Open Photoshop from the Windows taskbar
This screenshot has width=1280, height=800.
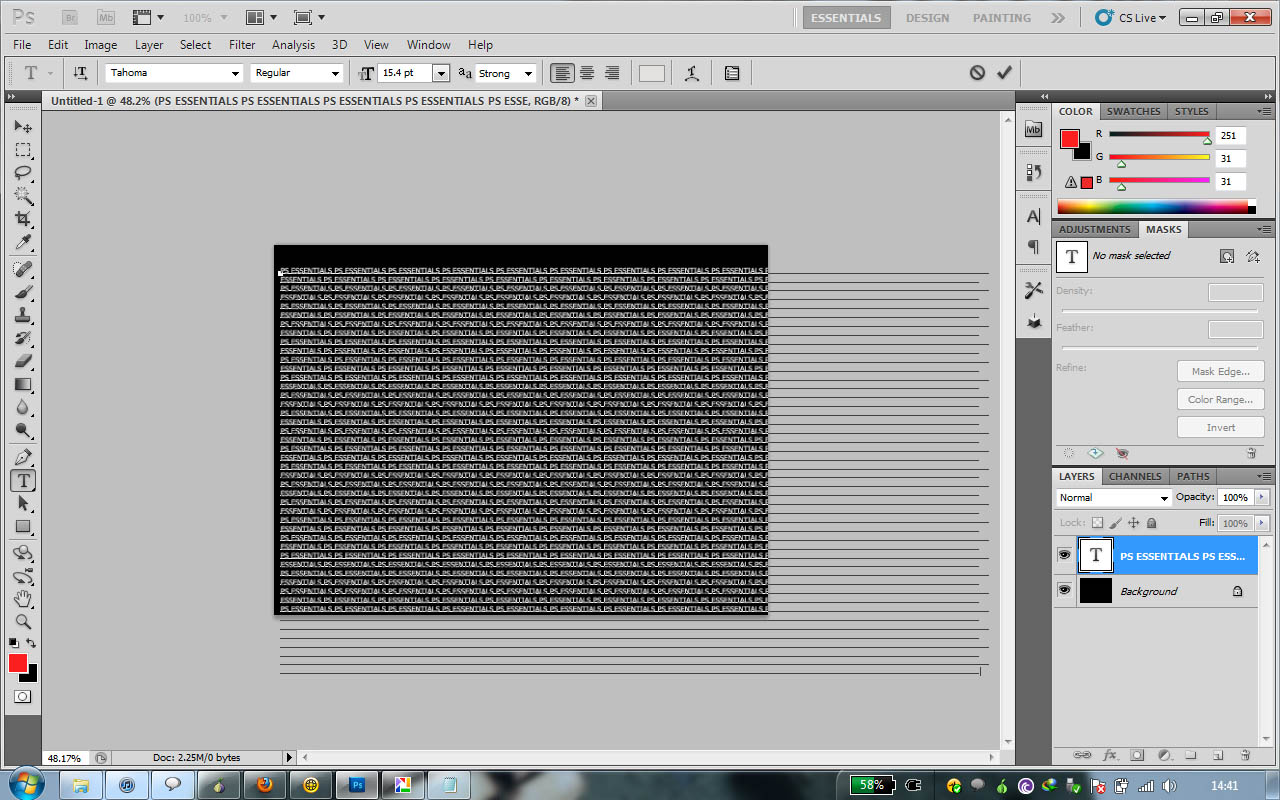click(357, 784)
